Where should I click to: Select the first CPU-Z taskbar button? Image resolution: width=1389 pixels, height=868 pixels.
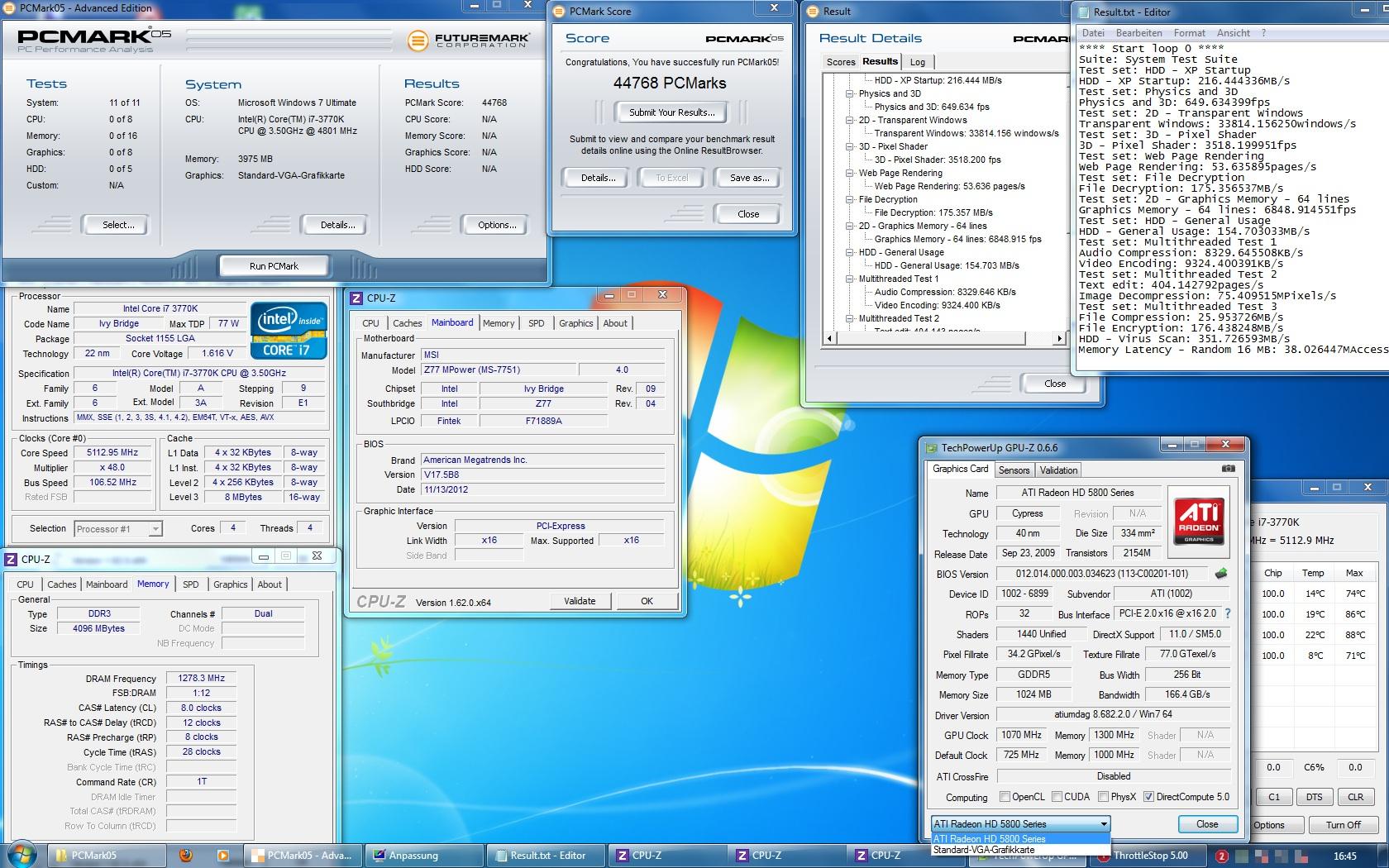pos(668,856)
